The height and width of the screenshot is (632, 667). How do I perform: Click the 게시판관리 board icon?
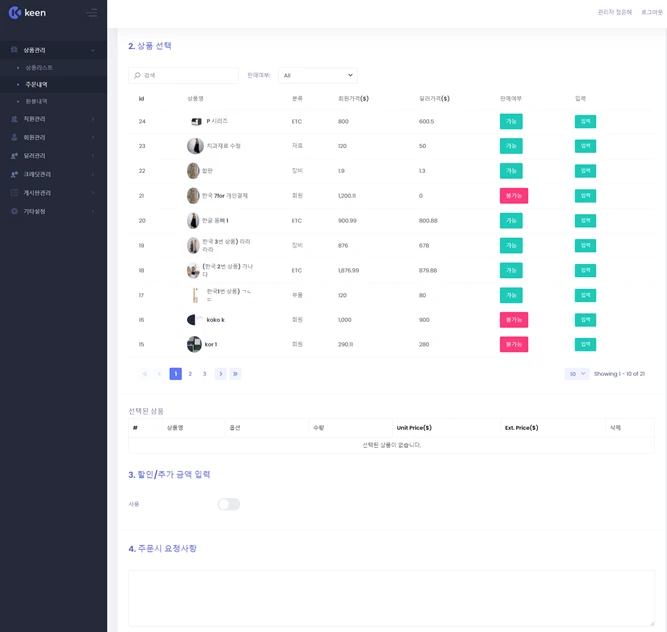[x=14, y=193]
